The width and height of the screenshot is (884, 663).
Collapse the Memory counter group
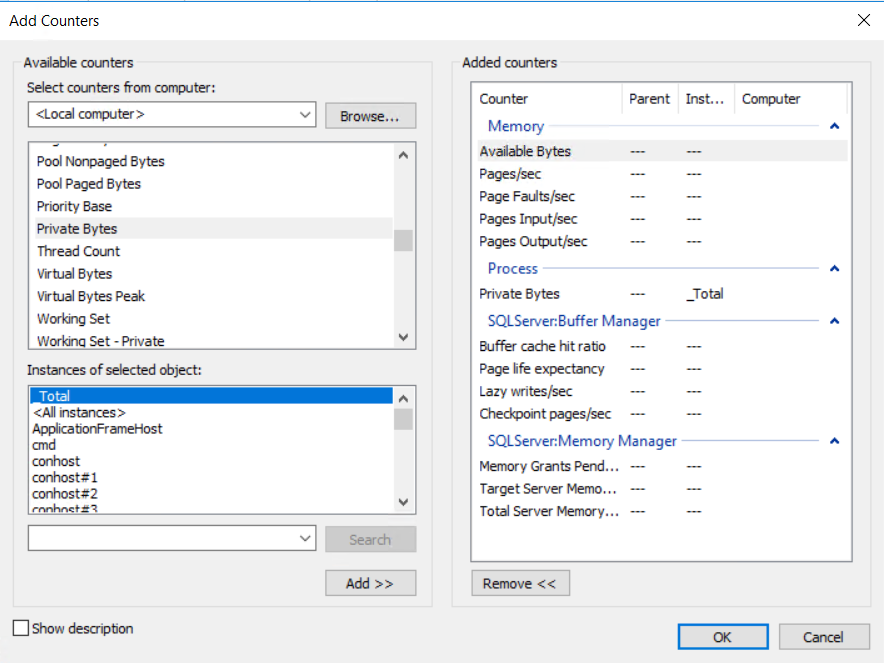pos(834,127)
